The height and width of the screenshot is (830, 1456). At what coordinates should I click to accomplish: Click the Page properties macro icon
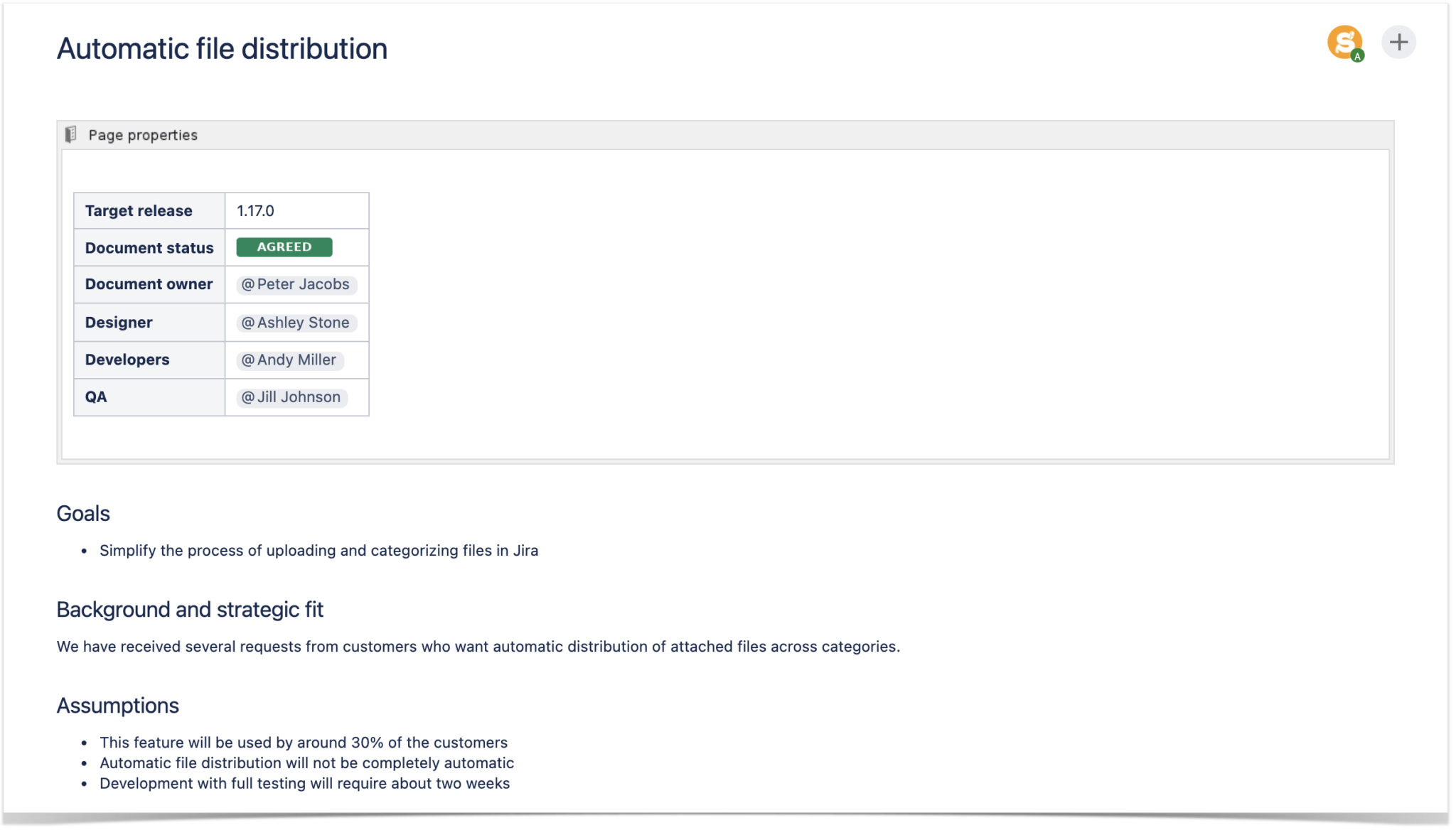click(x=71, y=134)
